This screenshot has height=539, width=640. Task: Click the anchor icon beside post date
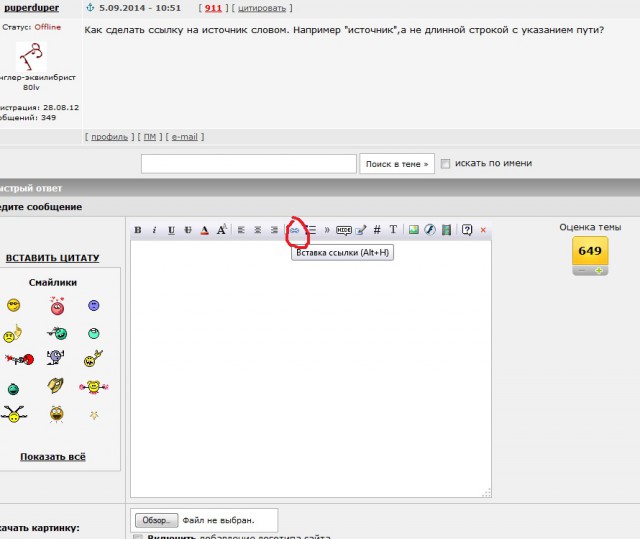tap(90, 7)
